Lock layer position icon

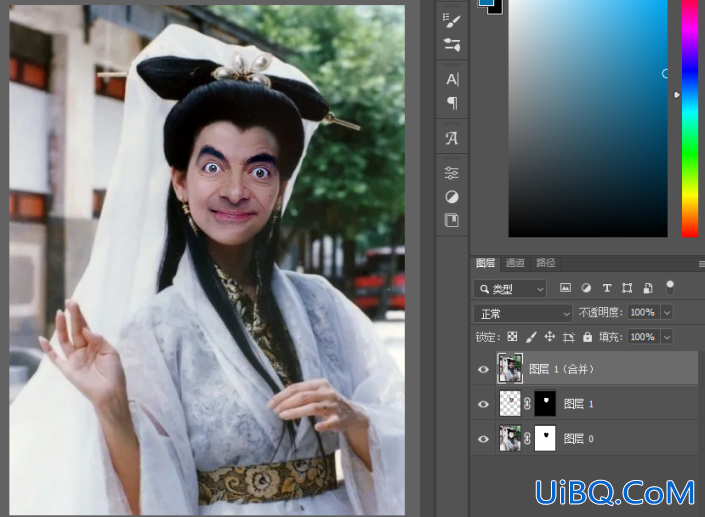coord(549,337)
